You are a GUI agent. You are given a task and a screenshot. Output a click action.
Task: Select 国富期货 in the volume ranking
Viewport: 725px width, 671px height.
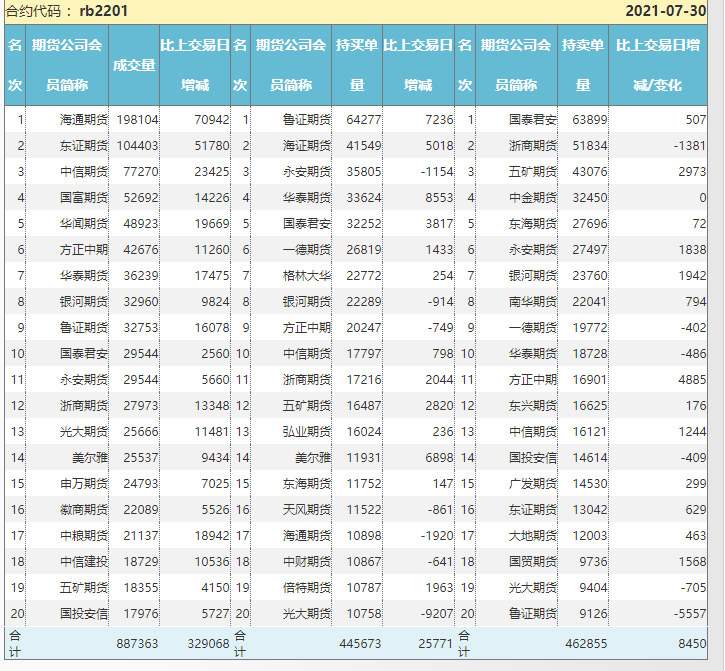(x=84, y=198)
